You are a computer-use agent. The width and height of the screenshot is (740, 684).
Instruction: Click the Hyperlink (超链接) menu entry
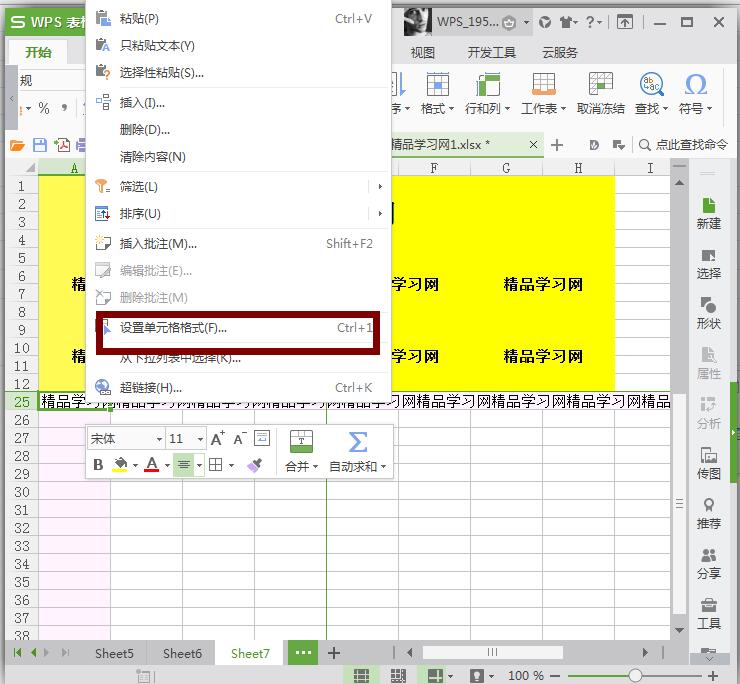[x=238, y=388]
